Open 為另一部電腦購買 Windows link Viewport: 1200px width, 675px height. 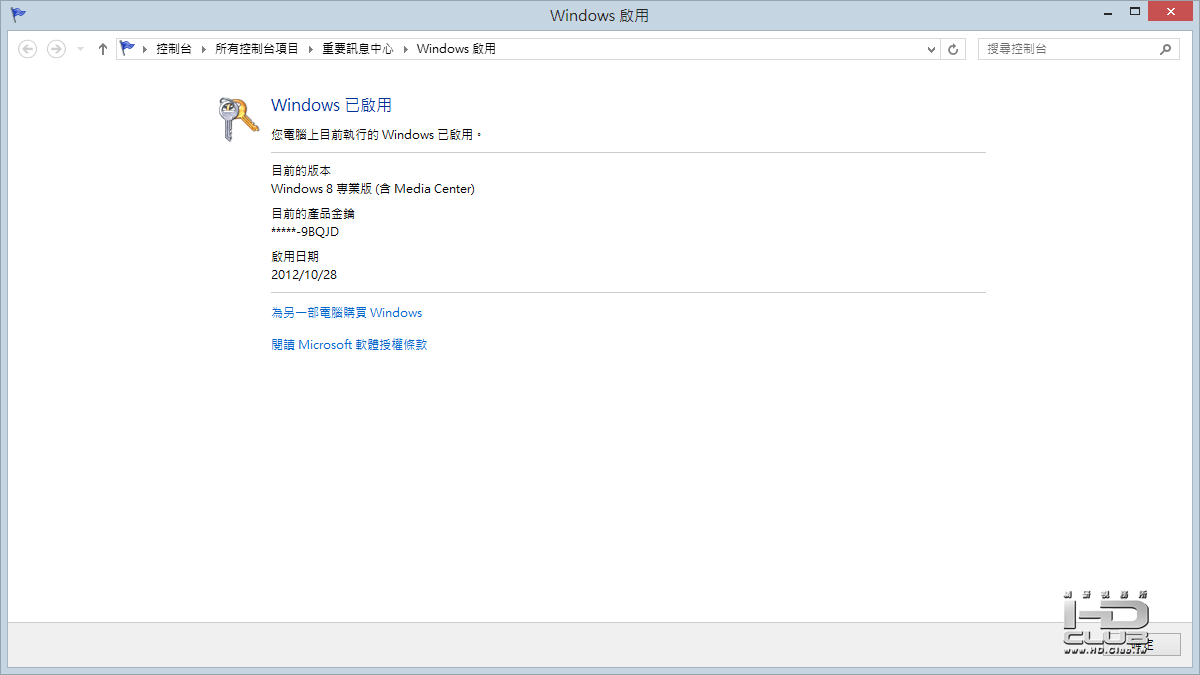click(x=347, y=313)
